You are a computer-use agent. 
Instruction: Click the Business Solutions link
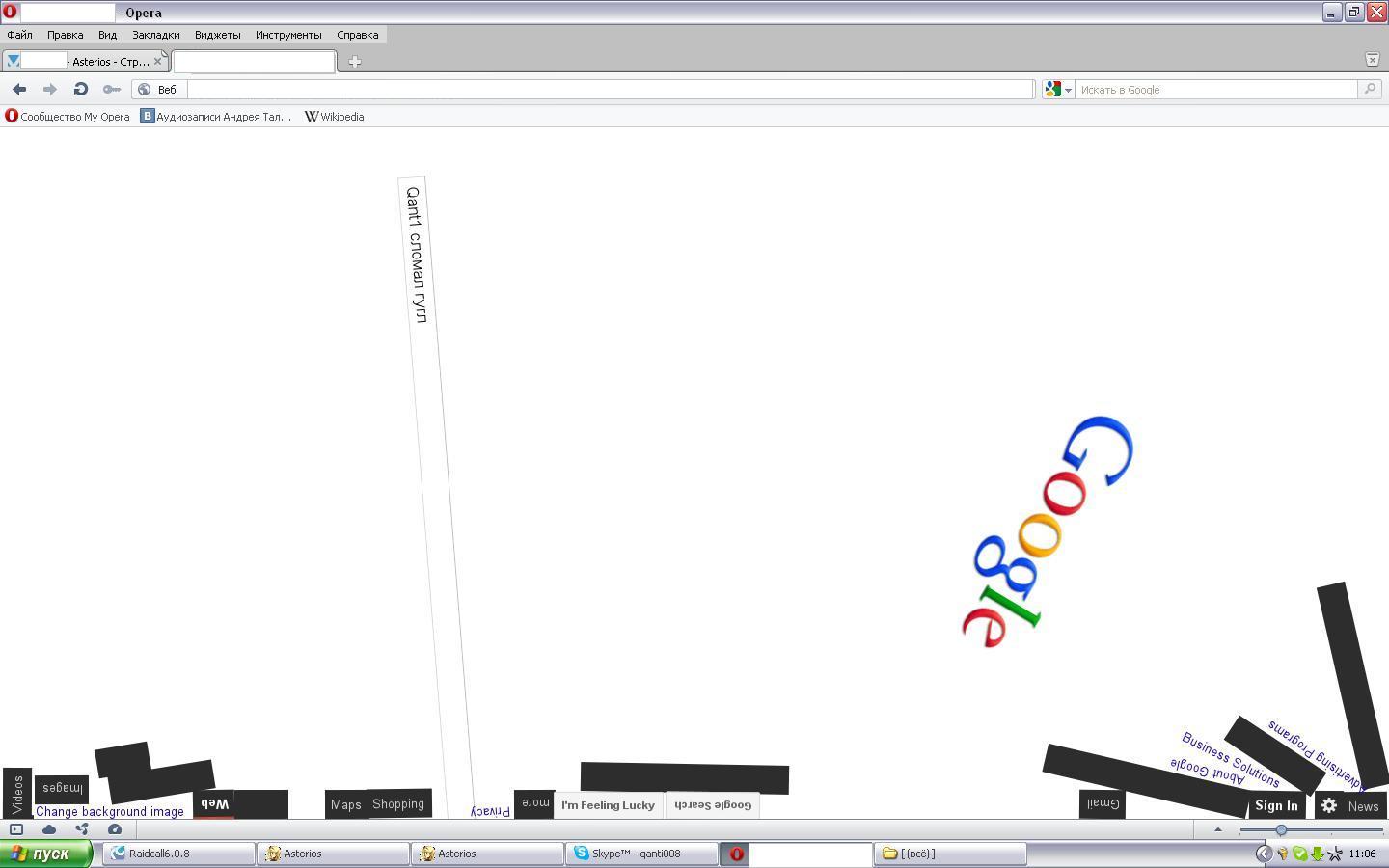click(1231, 759)
